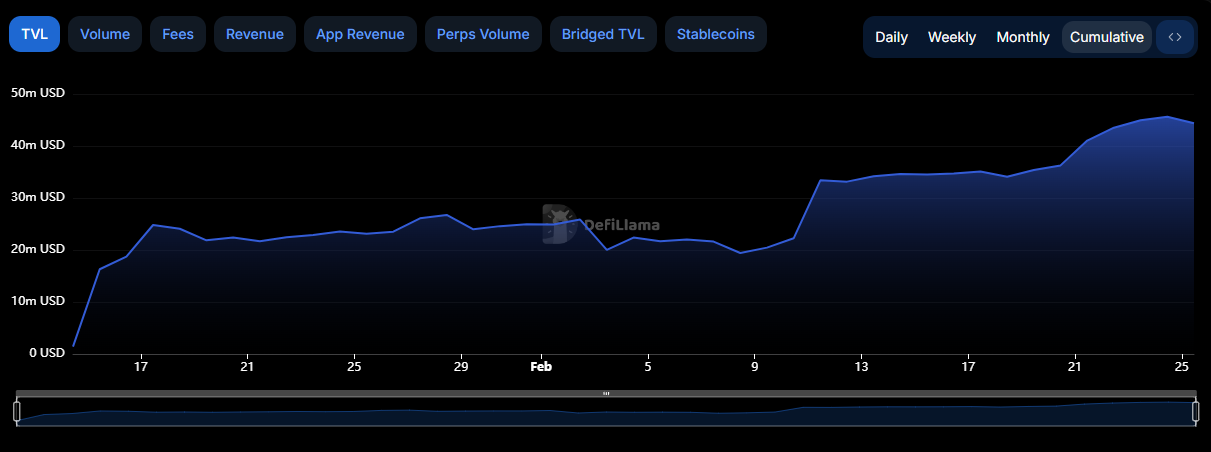Viewport: 1211px width, 452px height.
Task: Switch to the Volume tab
Action: 105,34
